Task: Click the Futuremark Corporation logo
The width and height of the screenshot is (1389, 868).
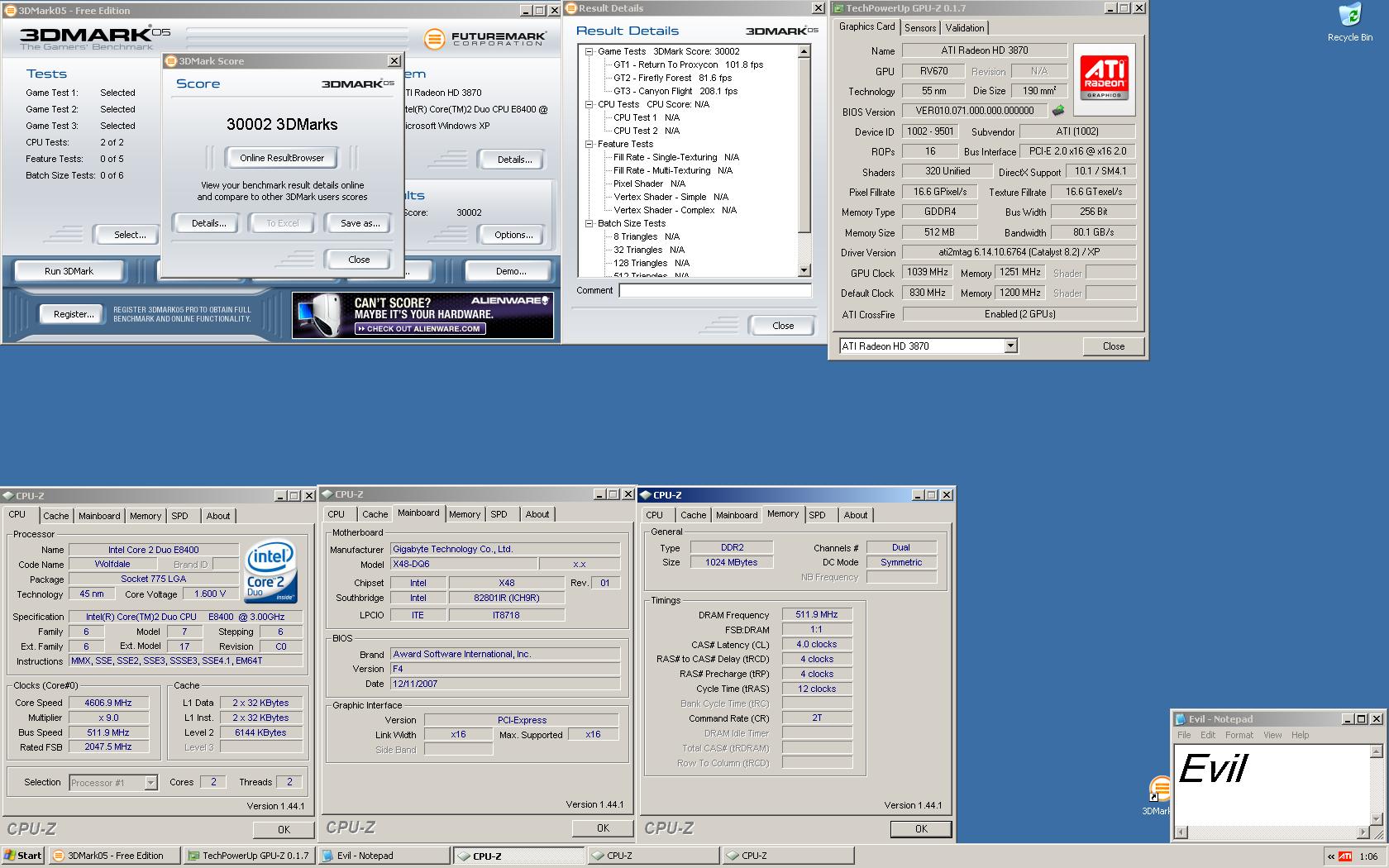Action: (x=484, y=38)
